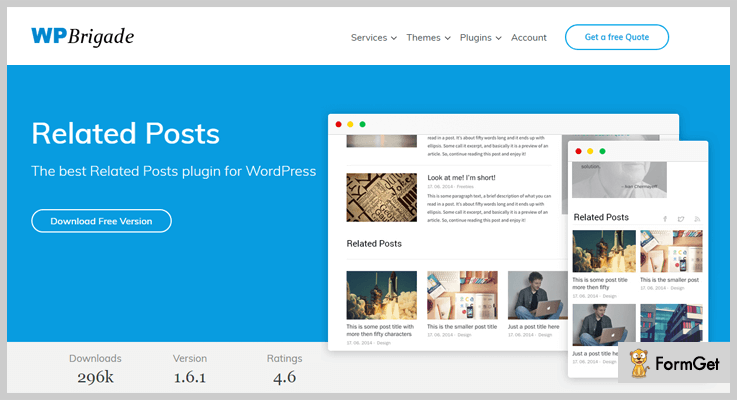Viewport: 737px width, 400px height.
Task: Click the red dot in the large preview window
Action: 338,124
